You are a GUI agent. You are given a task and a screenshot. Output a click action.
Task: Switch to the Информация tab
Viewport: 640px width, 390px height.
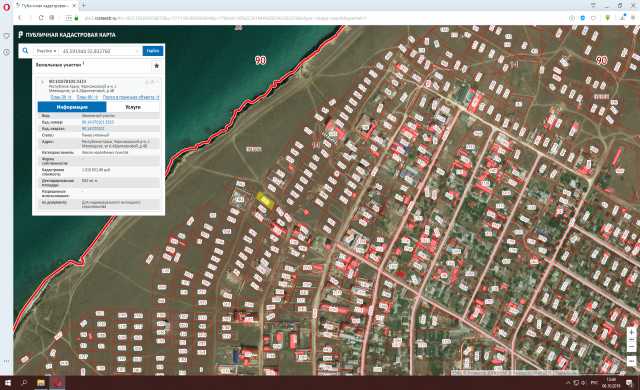(x=72, y=107)
